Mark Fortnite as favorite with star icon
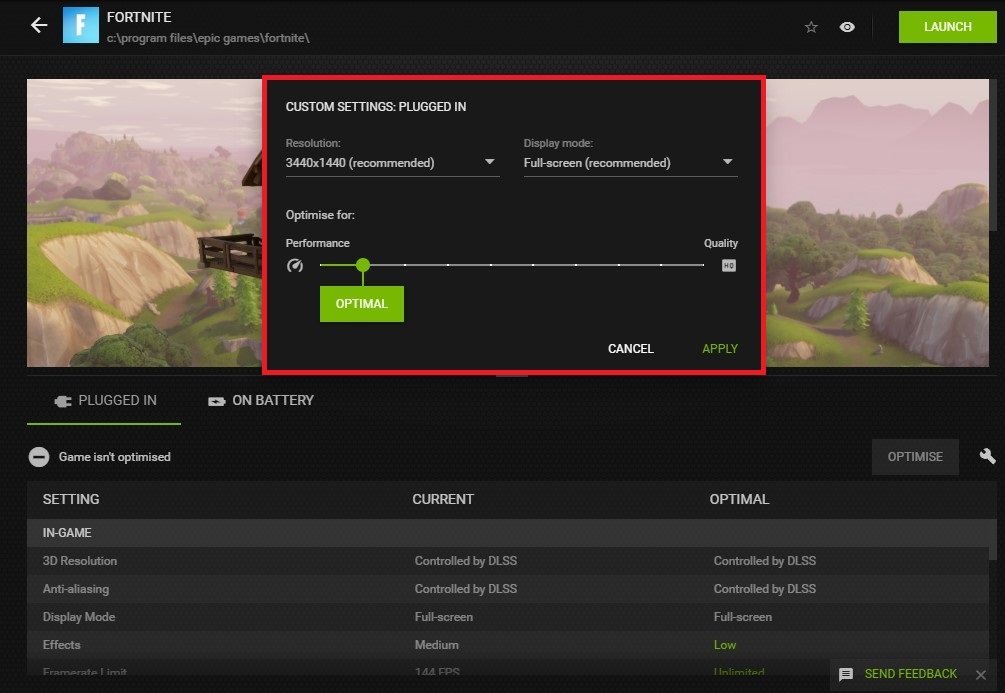This screenshot has width=1005, height=693. tap(811, 27)
